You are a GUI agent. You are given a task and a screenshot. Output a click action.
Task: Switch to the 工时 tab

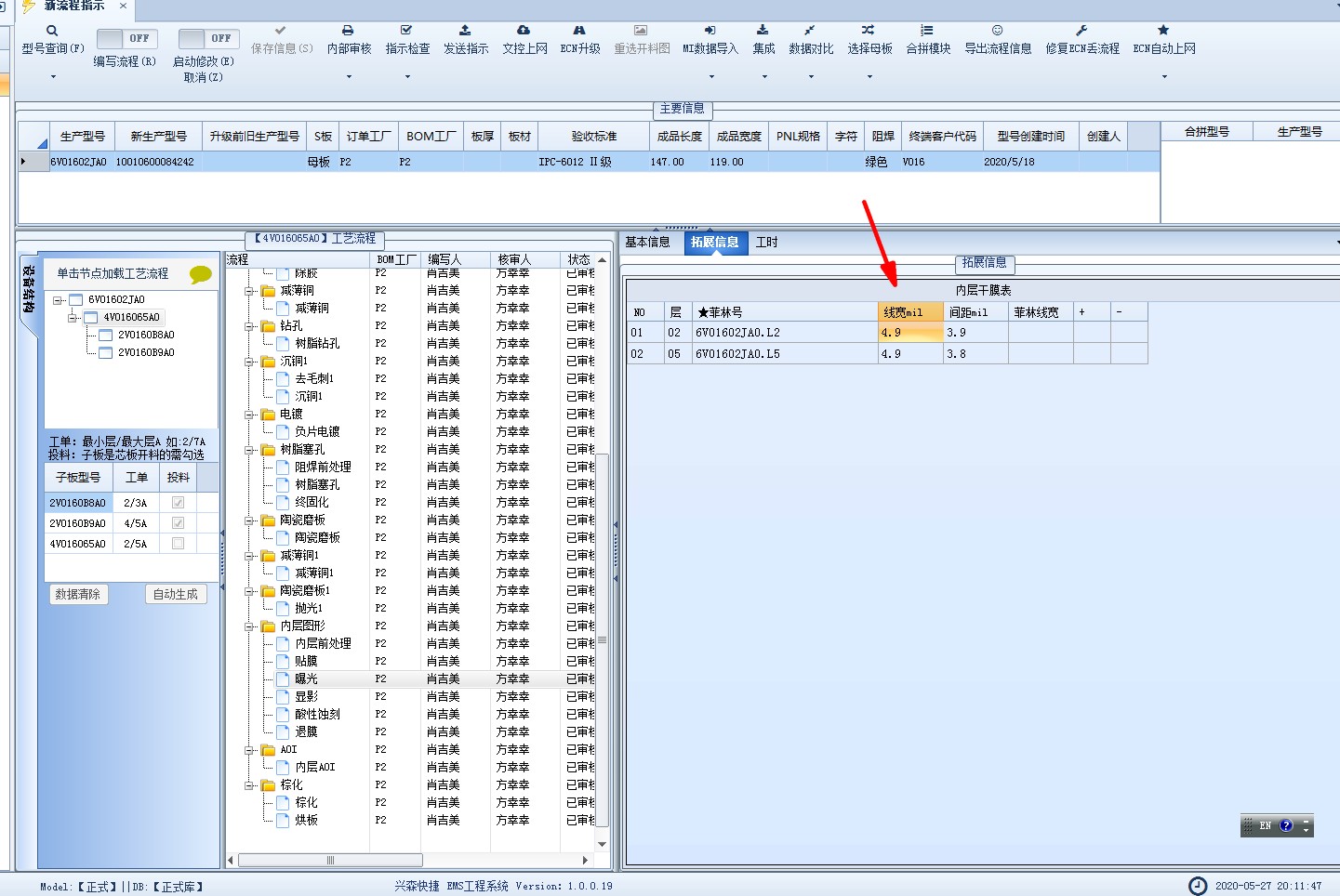click(x=766, y=242)
